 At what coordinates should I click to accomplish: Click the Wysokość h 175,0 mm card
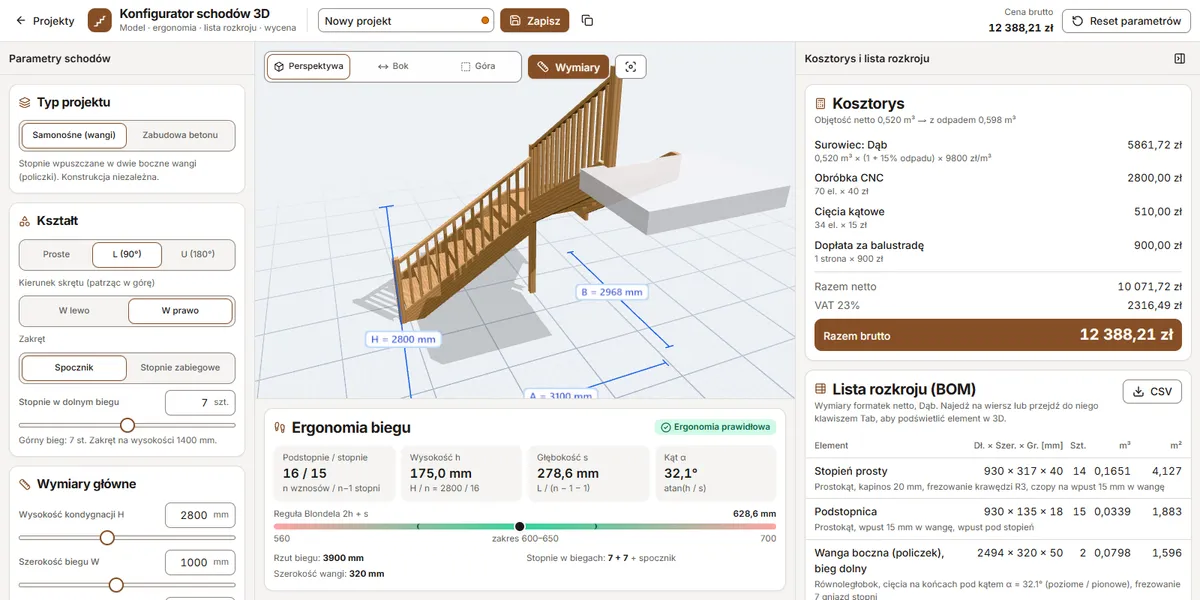point(461,473)
